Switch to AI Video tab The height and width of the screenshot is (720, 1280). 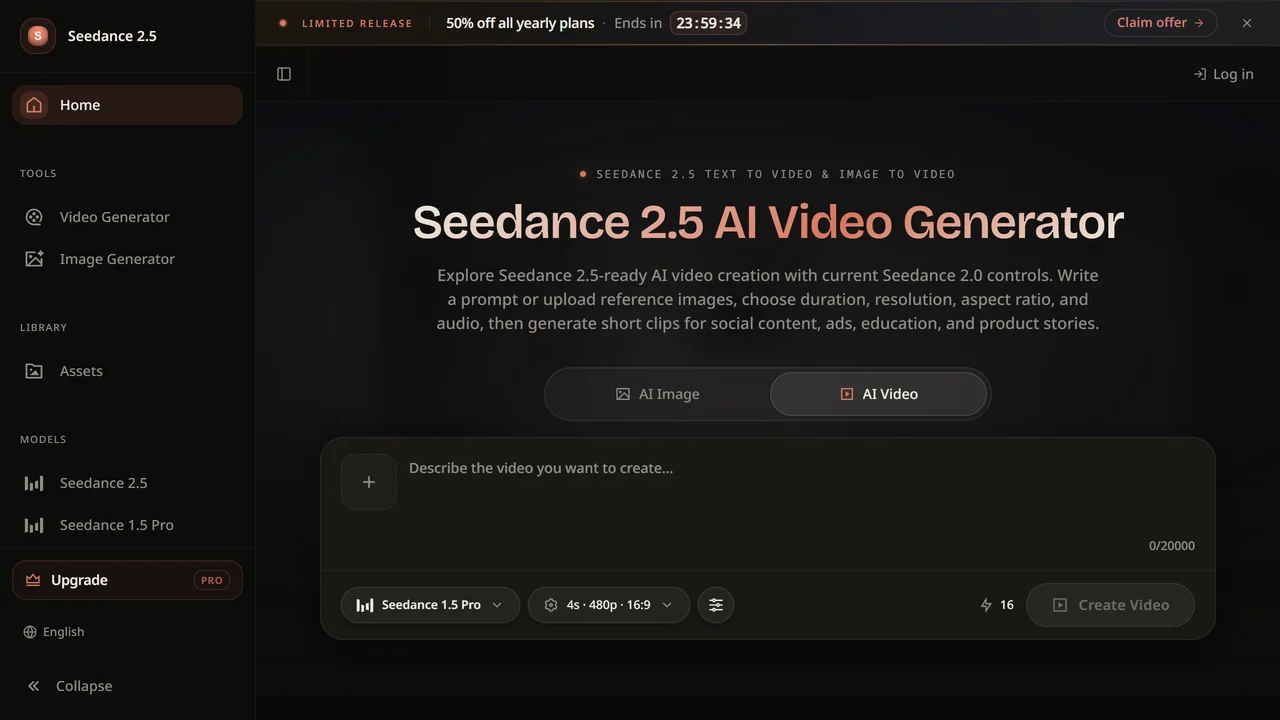pyautogui.click(x=879, y=394)
